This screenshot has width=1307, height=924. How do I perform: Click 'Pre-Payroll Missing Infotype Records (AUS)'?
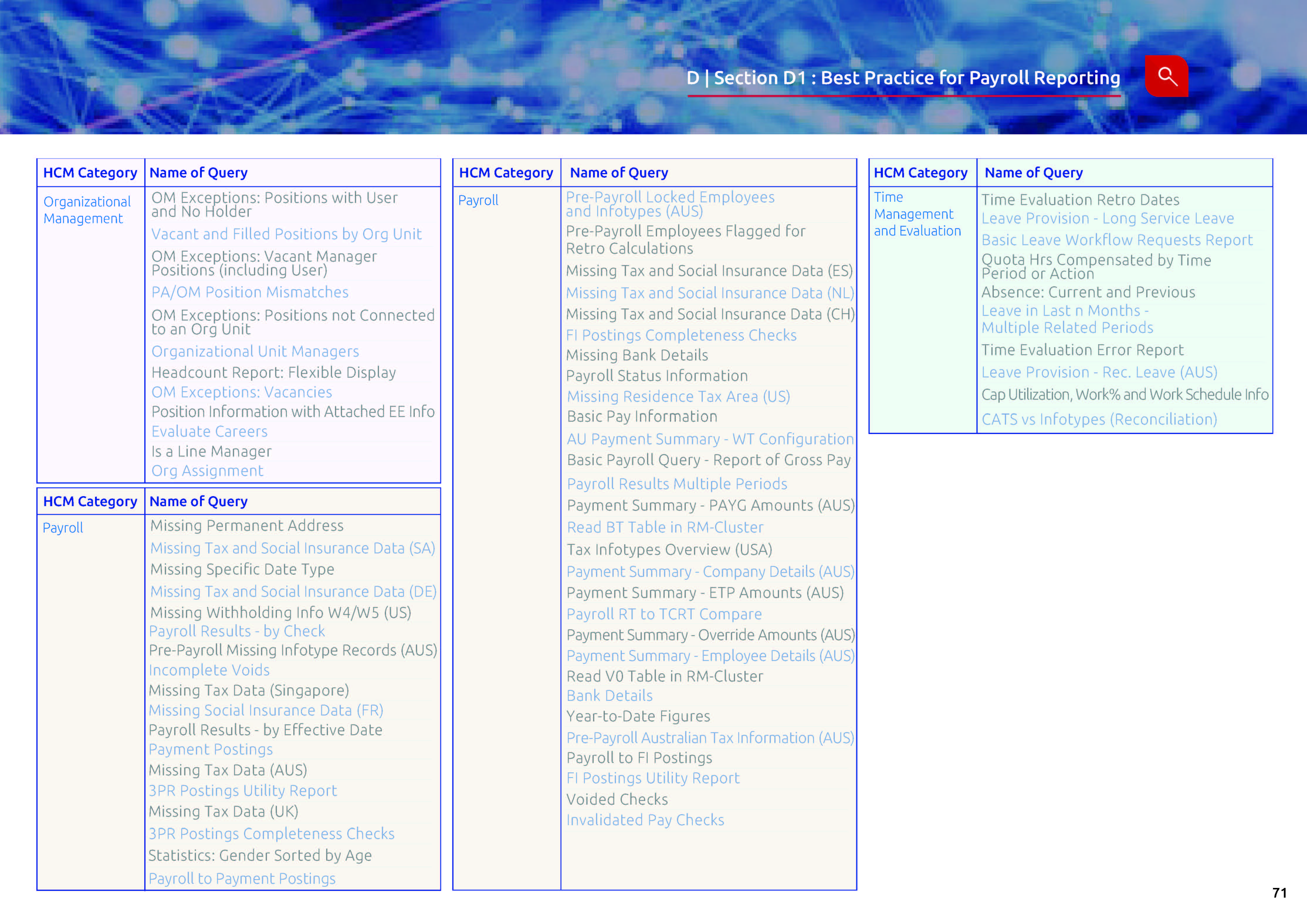pos(293,650)
